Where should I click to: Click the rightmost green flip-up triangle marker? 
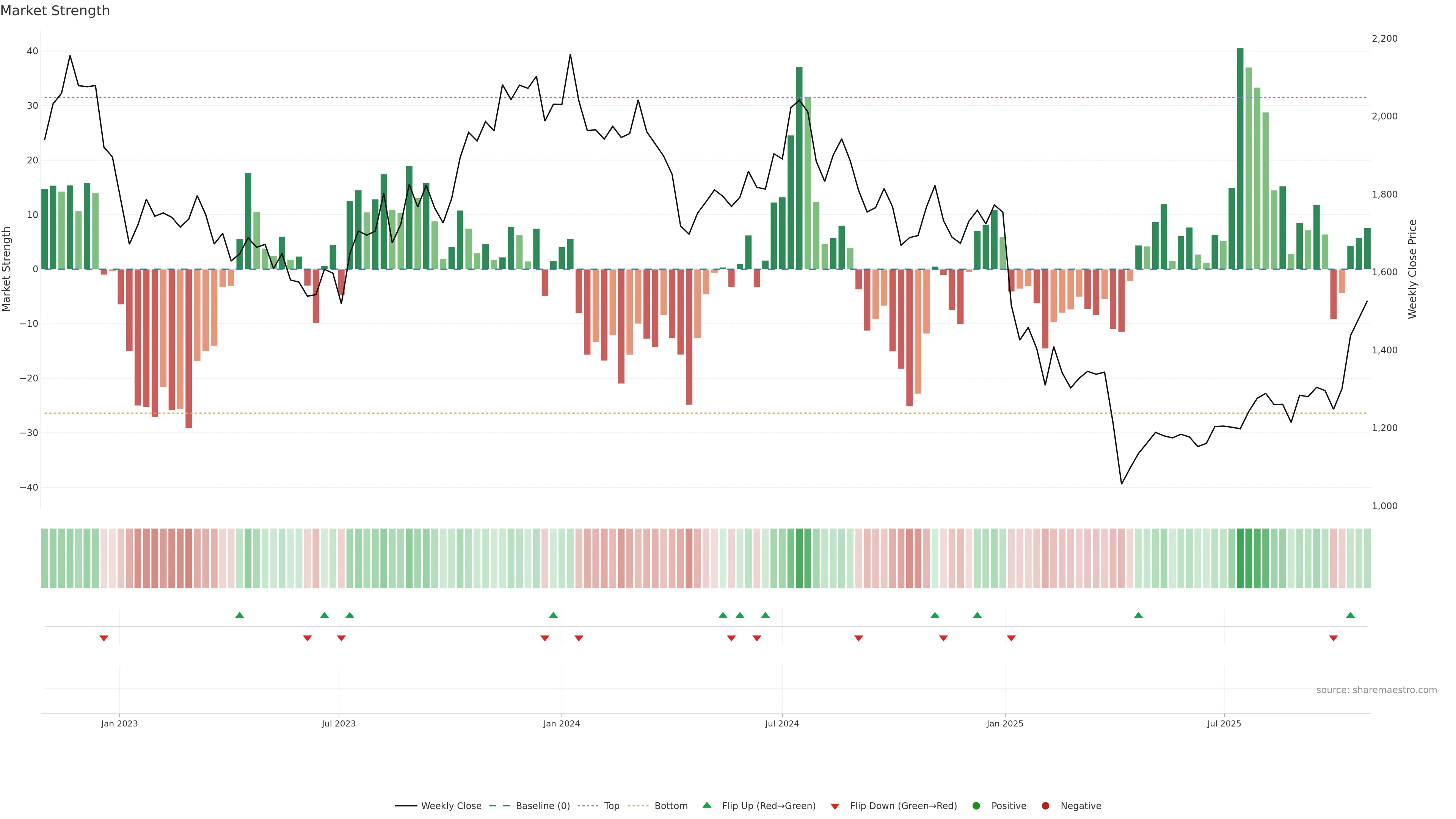point(1350,615)
